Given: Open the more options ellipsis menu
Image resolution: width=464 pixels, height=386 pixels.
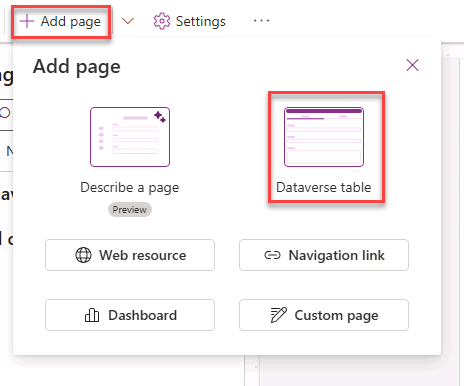Looking at the screenshot, I should 261,21.
